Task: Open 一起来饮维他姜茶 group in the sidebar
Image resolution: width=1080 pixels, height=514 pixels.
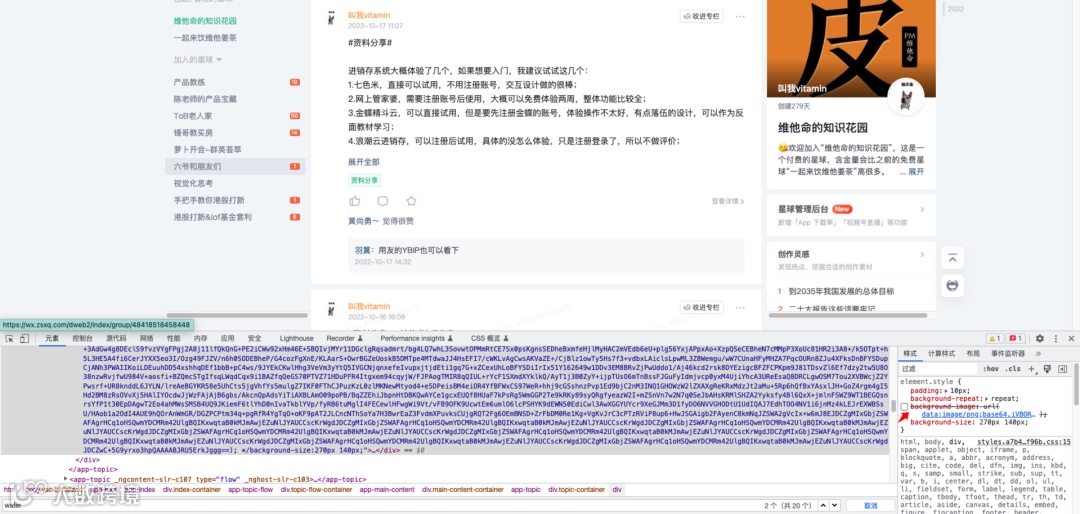Action: 205,38
